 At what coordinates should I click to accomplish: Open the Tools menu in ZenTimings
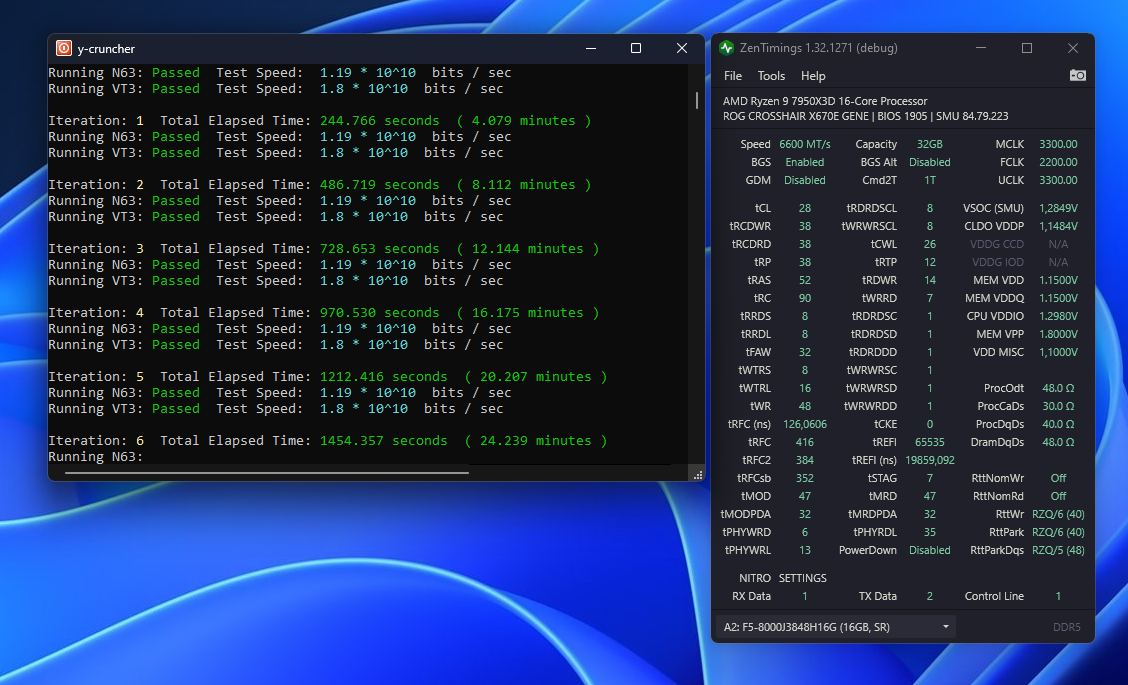[x=770, y=76]
